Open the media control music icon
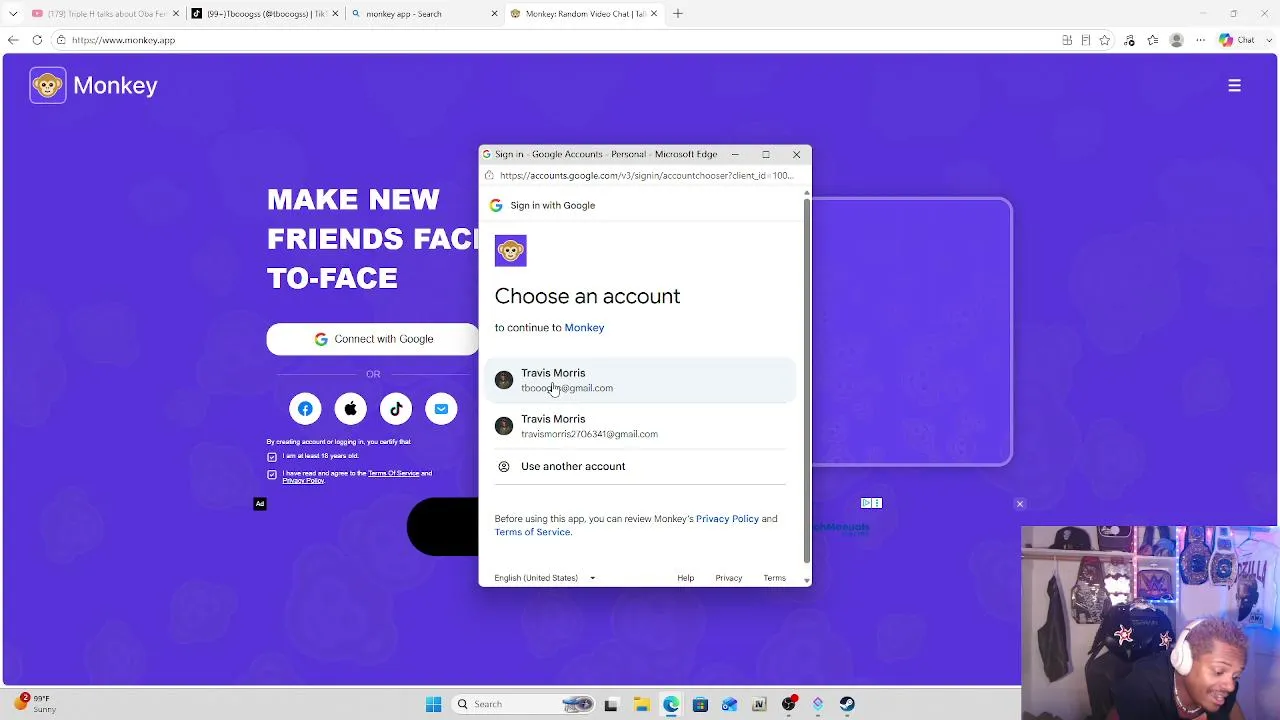 point(1130,40)
